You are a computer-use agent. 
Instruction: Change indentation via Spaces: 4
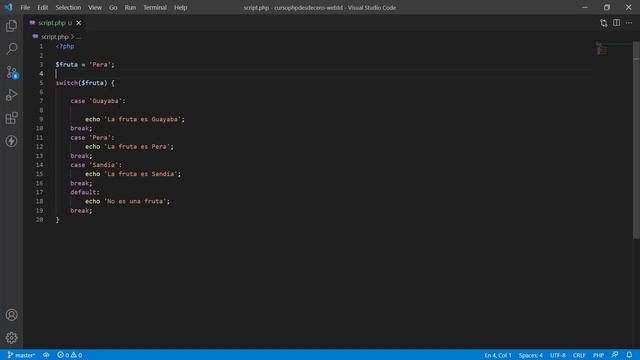pos(531,355)
